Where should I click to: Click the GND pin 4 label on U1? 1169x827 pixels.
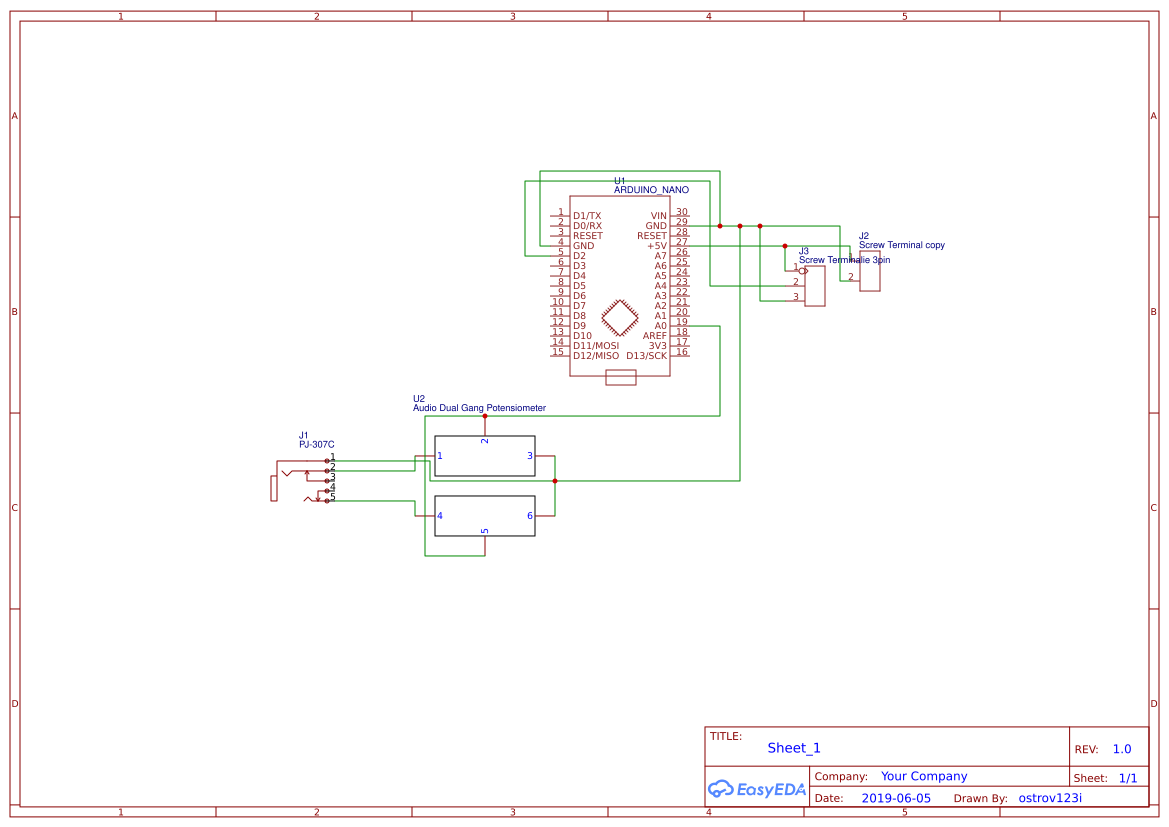point(585,245)
